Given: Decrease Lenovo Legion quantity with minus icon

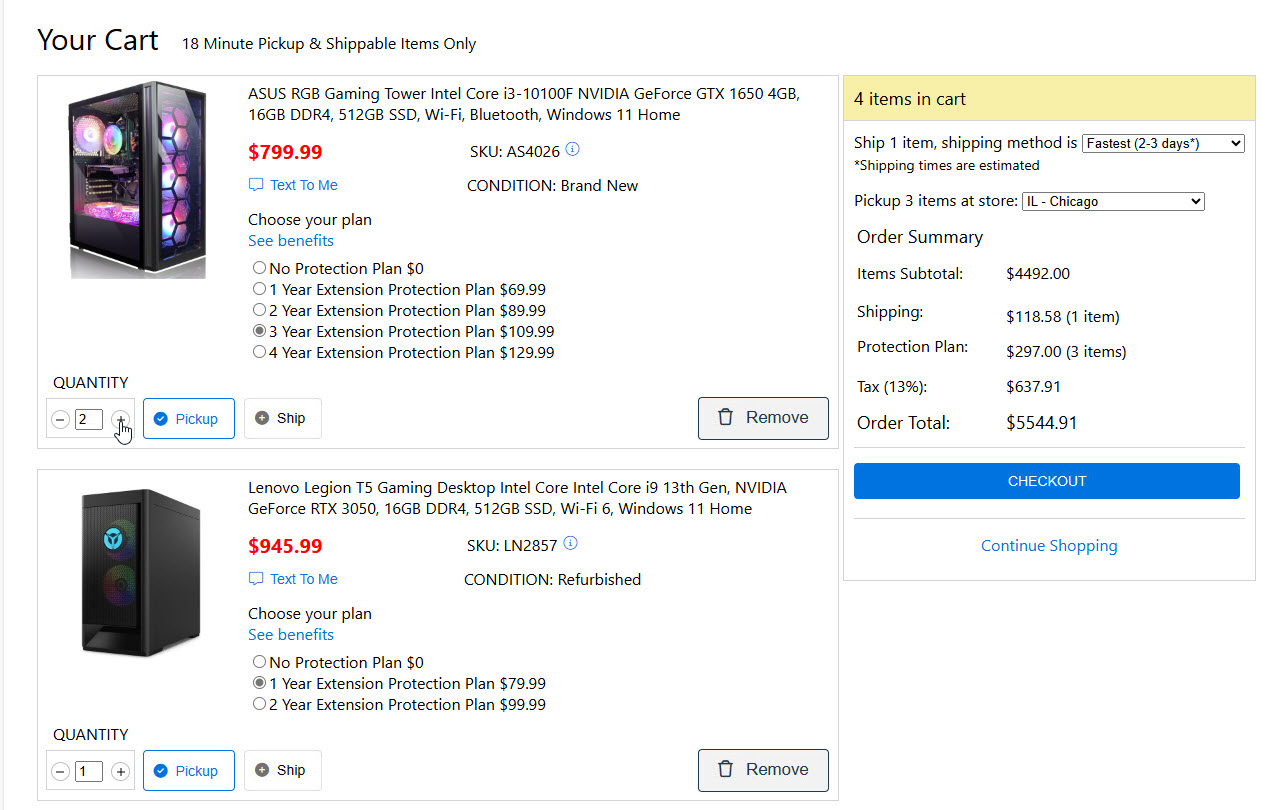Looking at the screenshot, I should [x=60, y=771].
